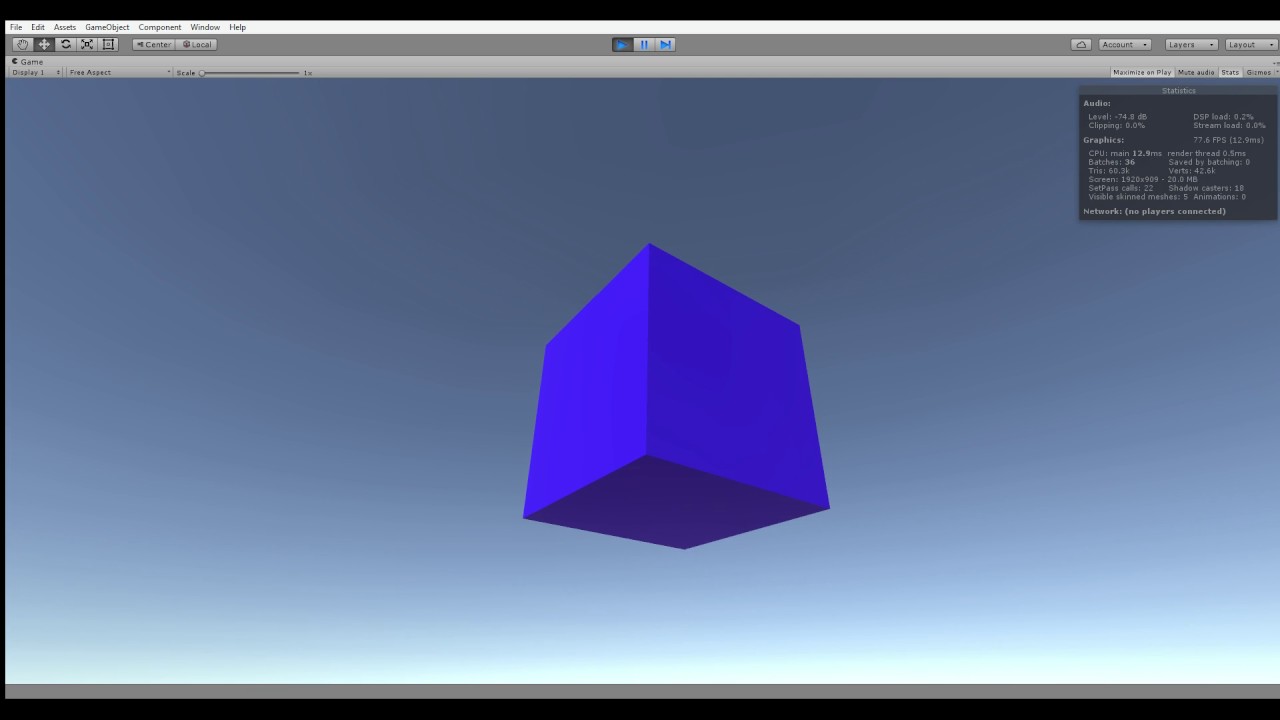Open the Assets menu
The width and height of the screenshot is (1280, 720).
[x=65, y=27]
